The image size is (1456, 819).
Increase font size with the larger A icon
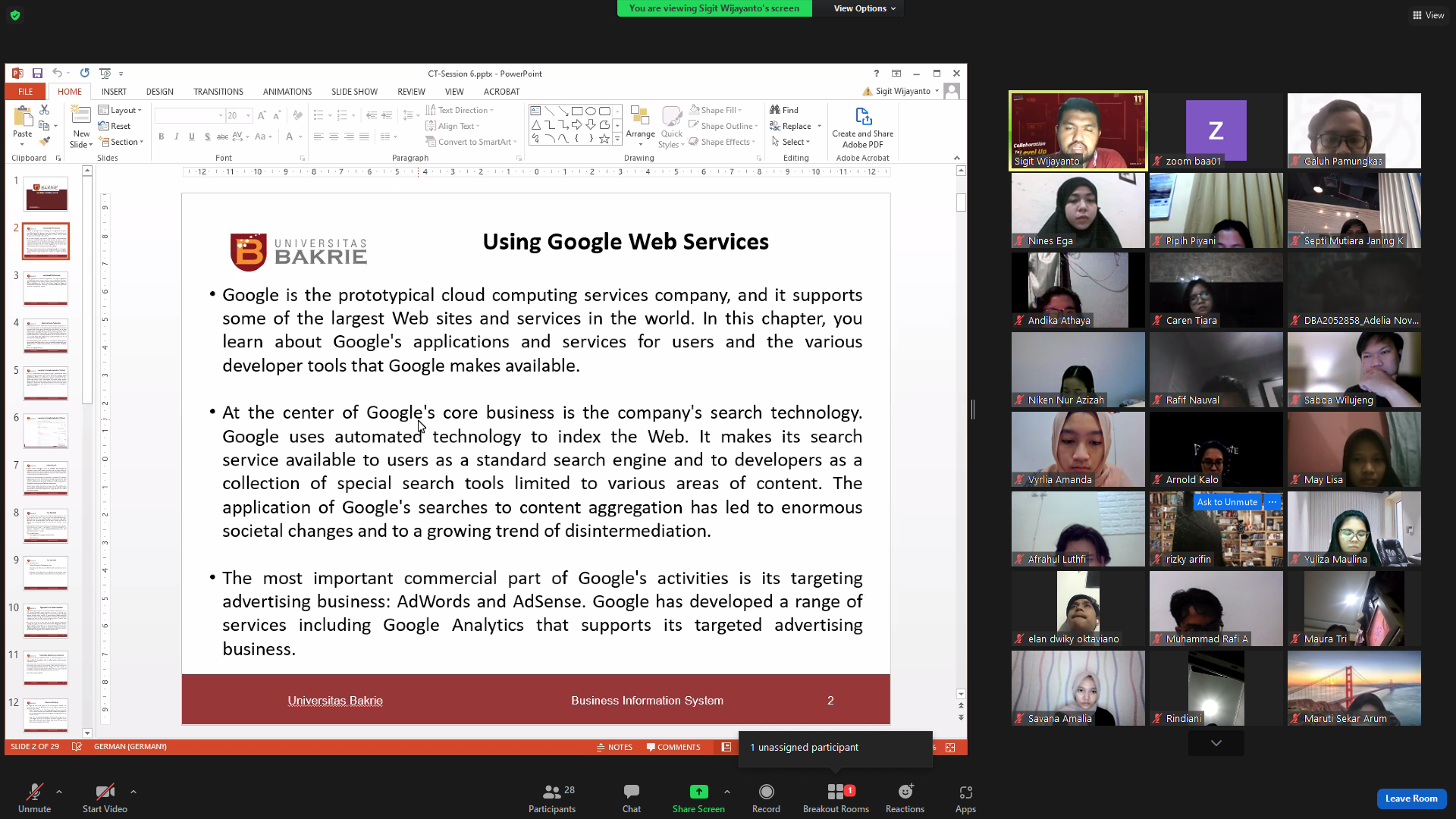coord(262,115)
